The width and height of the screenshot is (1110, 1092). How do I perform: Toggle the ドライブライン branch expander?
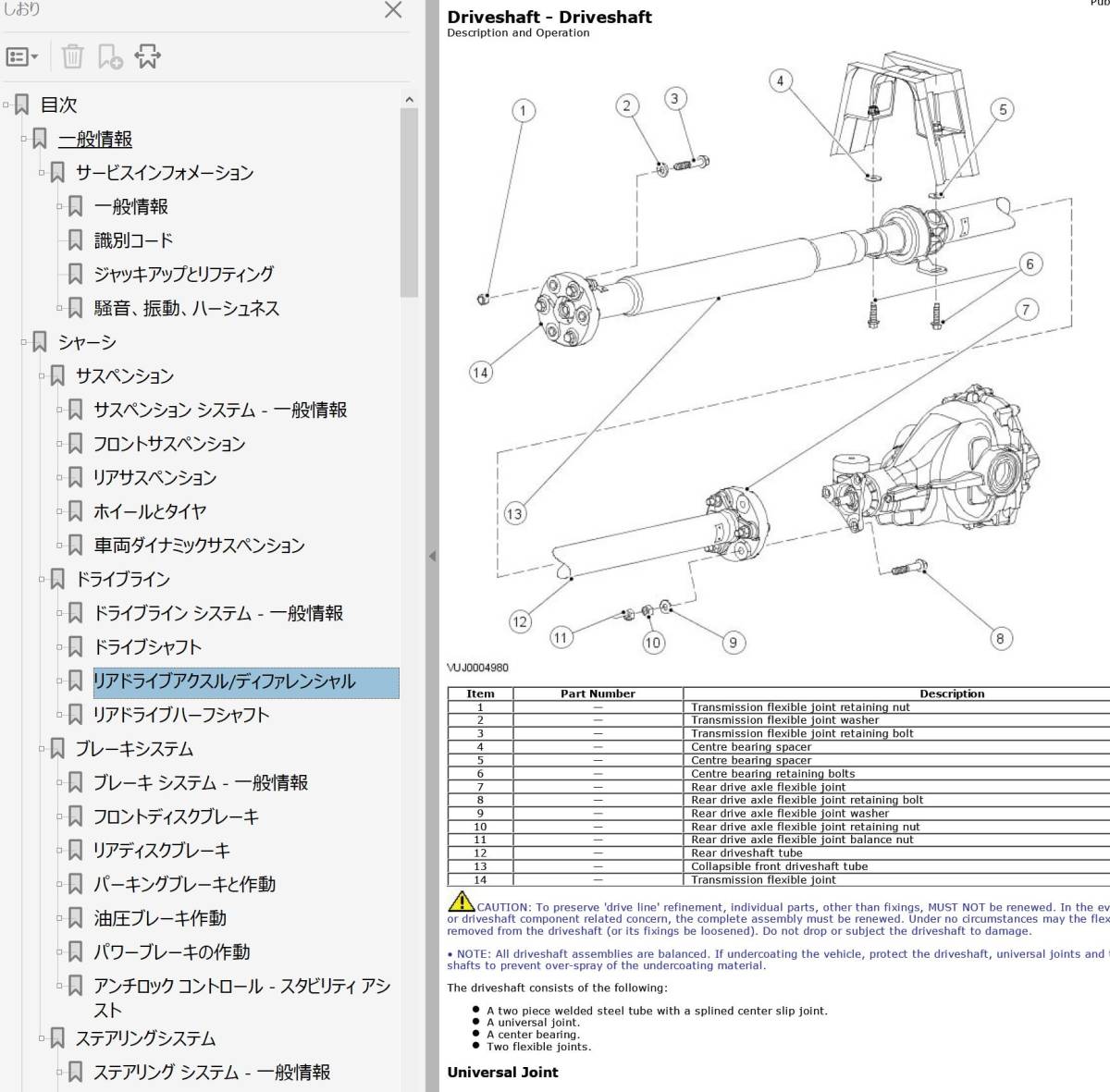tap(43, 580)
